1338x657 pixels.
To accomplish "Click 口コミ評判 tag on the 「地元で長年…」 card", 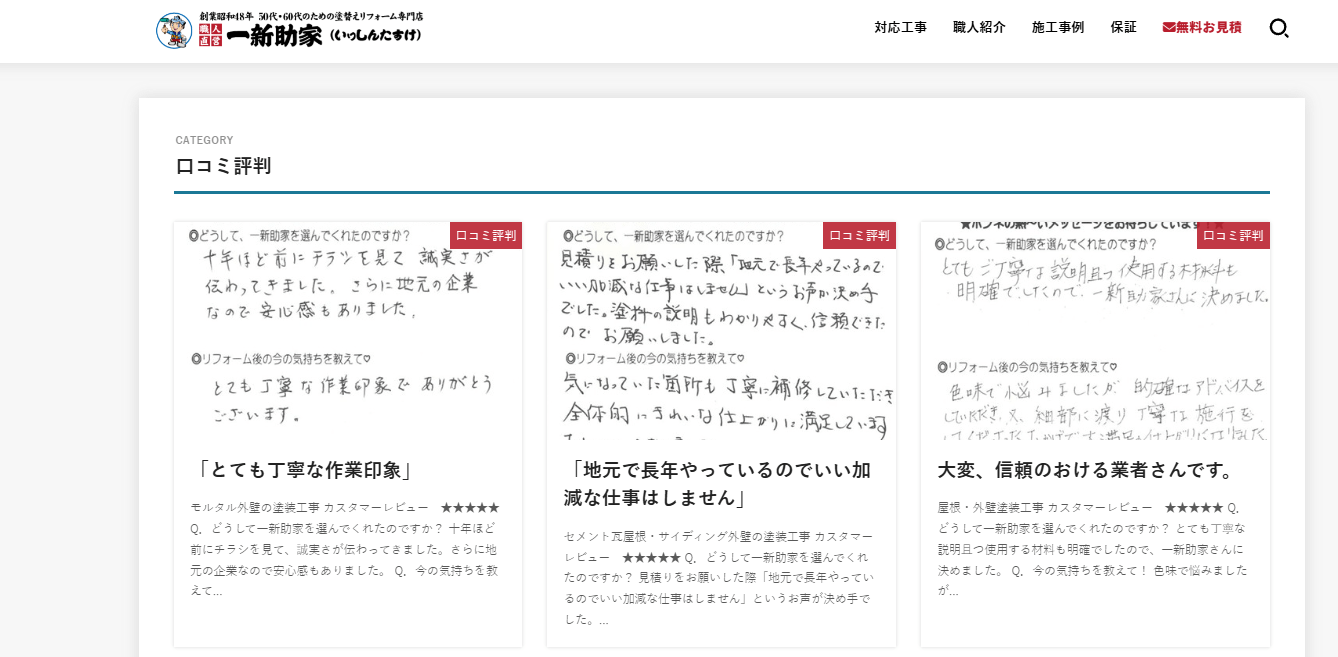I will [x=859, y=236].
